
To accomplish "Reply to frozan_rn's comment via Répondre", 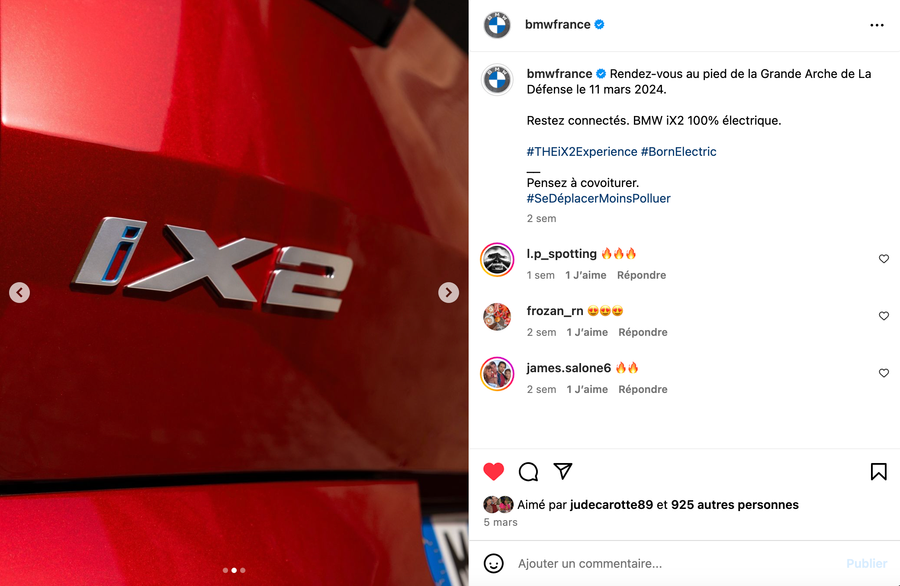I will click(643, 332).
